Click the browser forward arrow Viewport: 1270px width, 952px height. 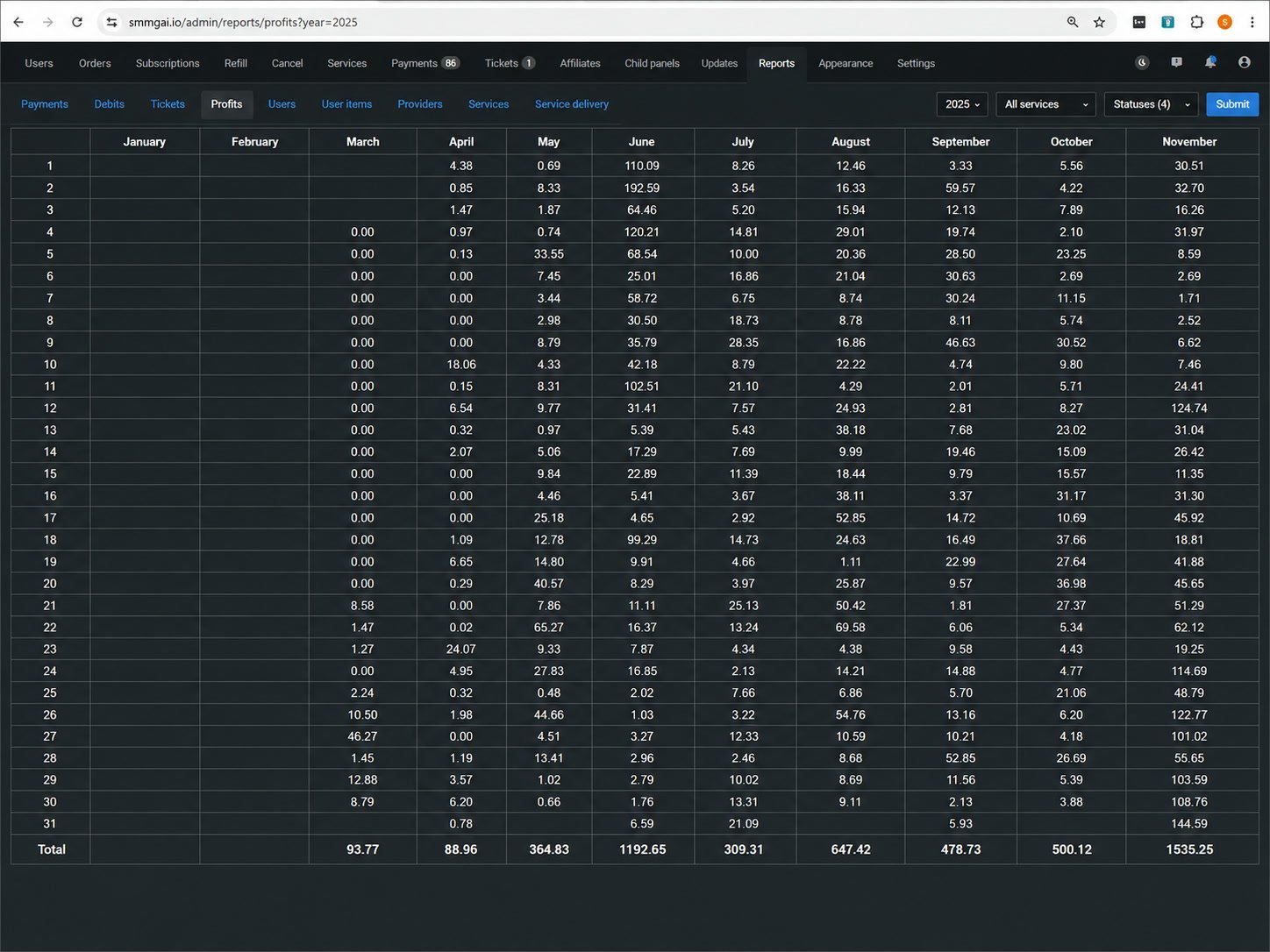tap(47, 22)
